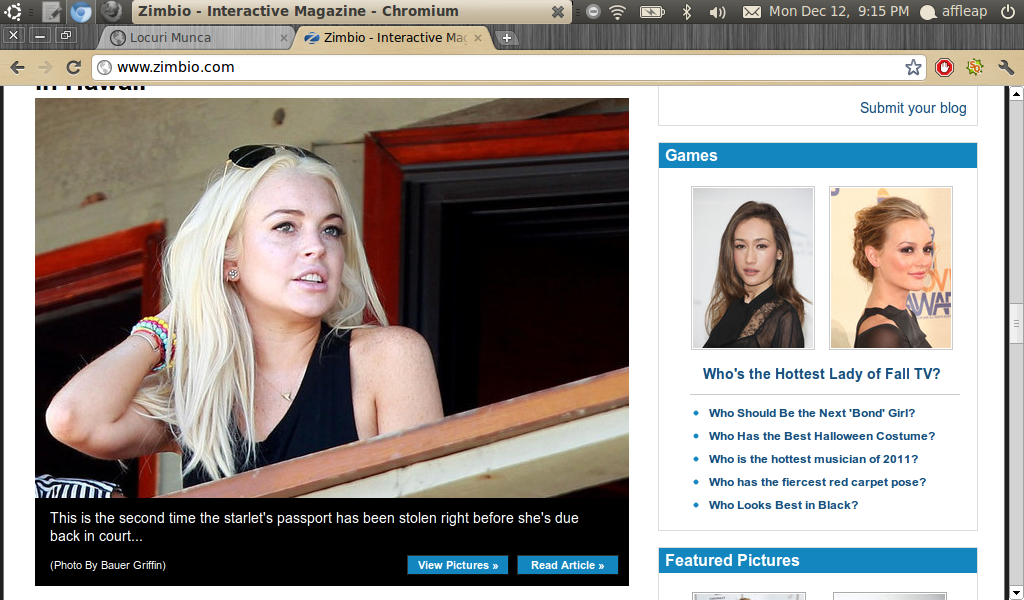The image size is (1024, 600).
Task: Click the page scrollbar down arrow
Action: [1016, 593]
